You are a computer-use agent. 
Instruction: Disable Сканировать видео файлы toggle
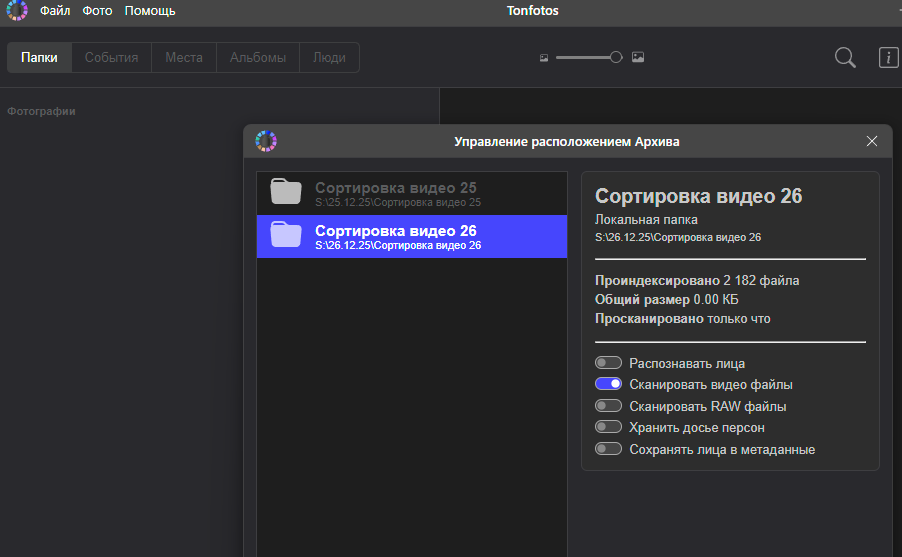[608, 384]
